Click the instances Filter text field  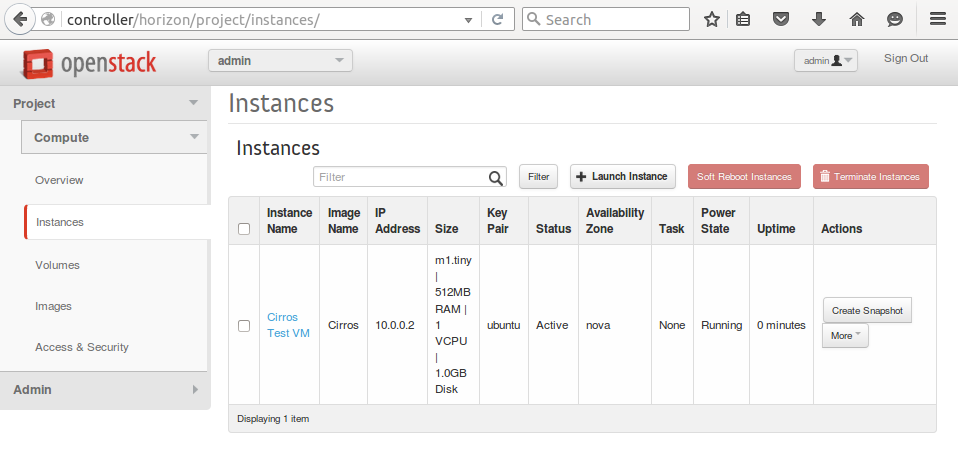pos(400,177)
